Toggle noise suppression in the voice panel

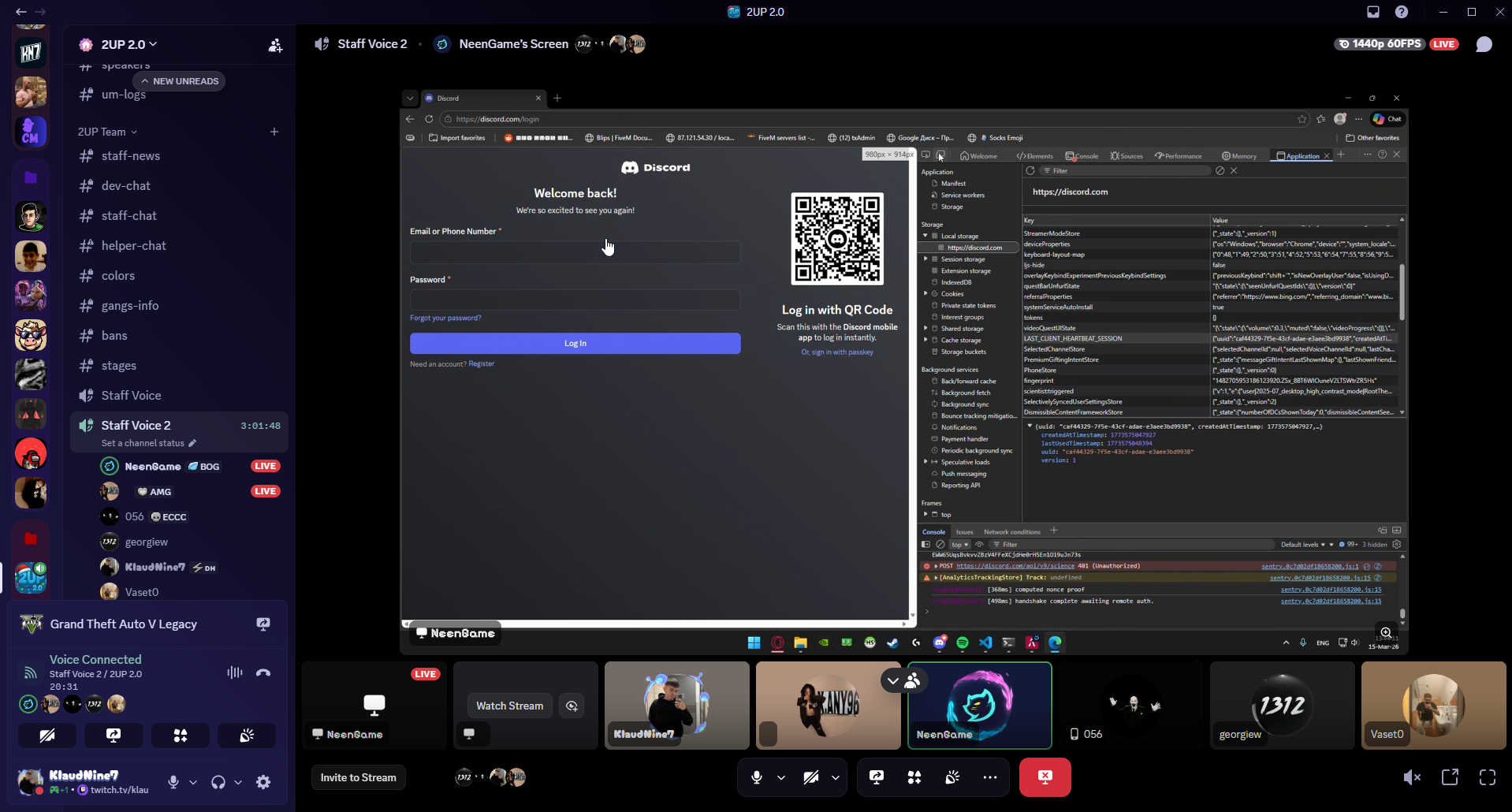pos(234,672)
